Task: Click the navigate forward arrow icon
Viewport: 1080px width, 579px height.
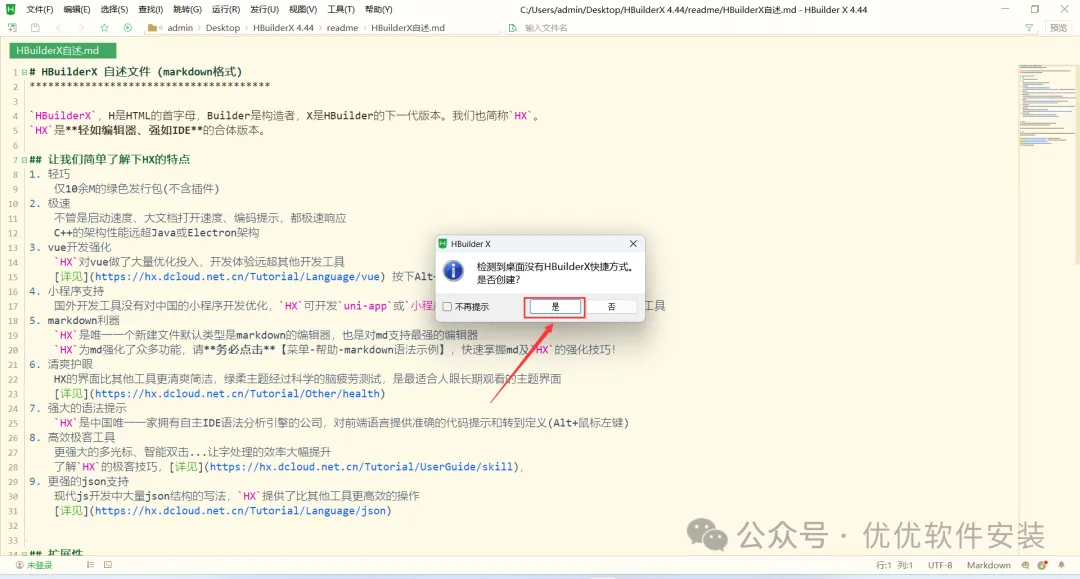Action: coord(81,28)
